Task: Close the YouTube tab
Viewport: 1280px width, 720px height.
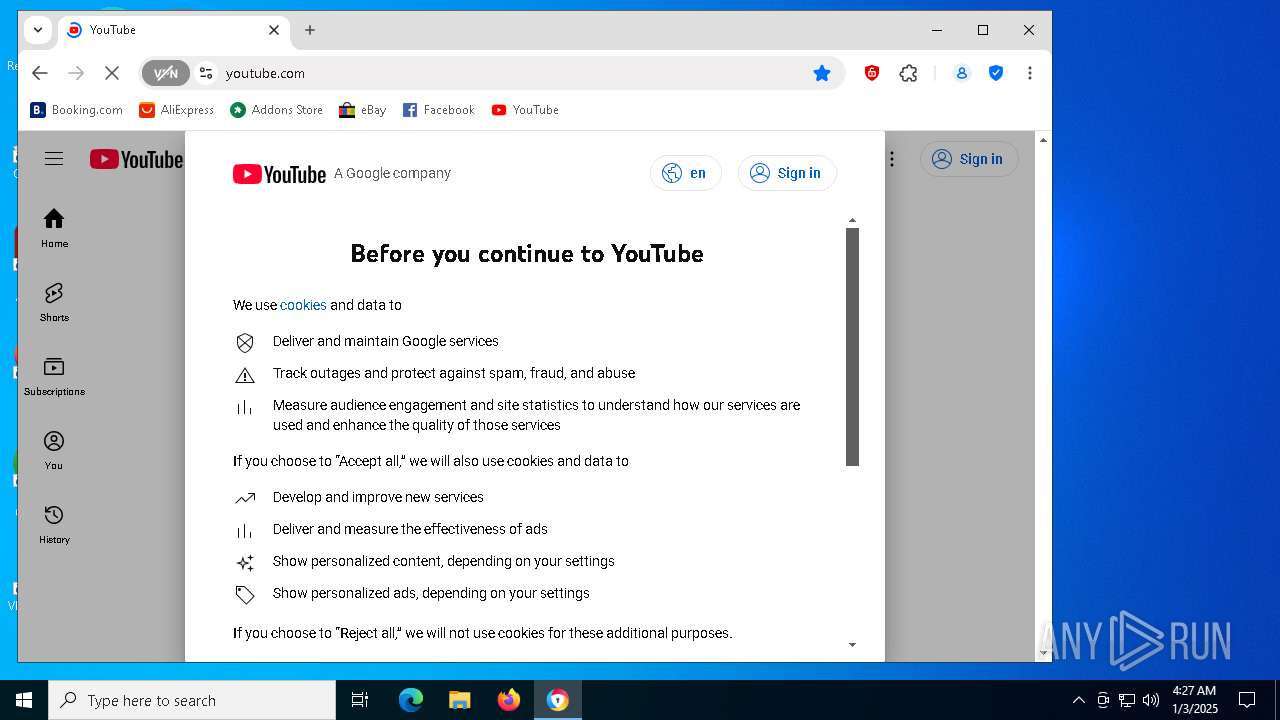Action: click(274, 30)
